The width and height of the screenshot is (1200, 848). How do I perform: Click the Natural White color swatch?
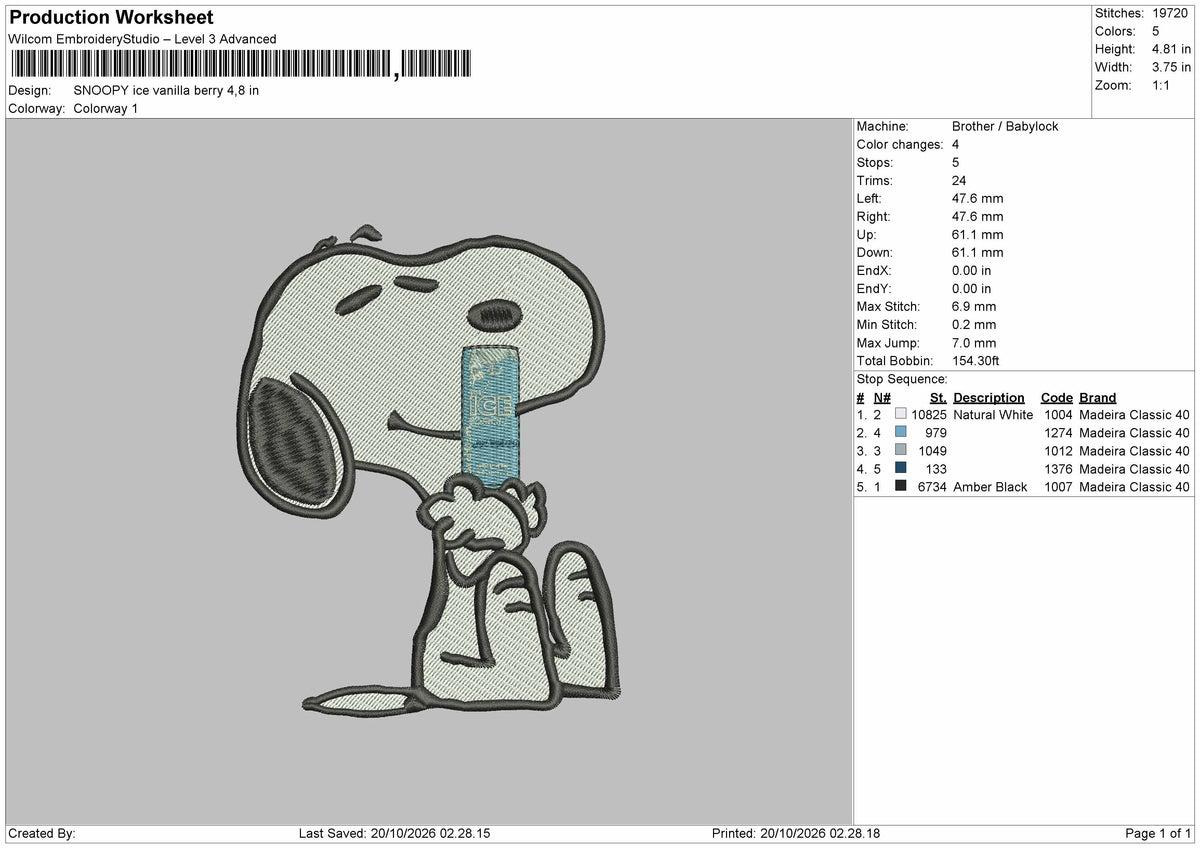point(901,415)
